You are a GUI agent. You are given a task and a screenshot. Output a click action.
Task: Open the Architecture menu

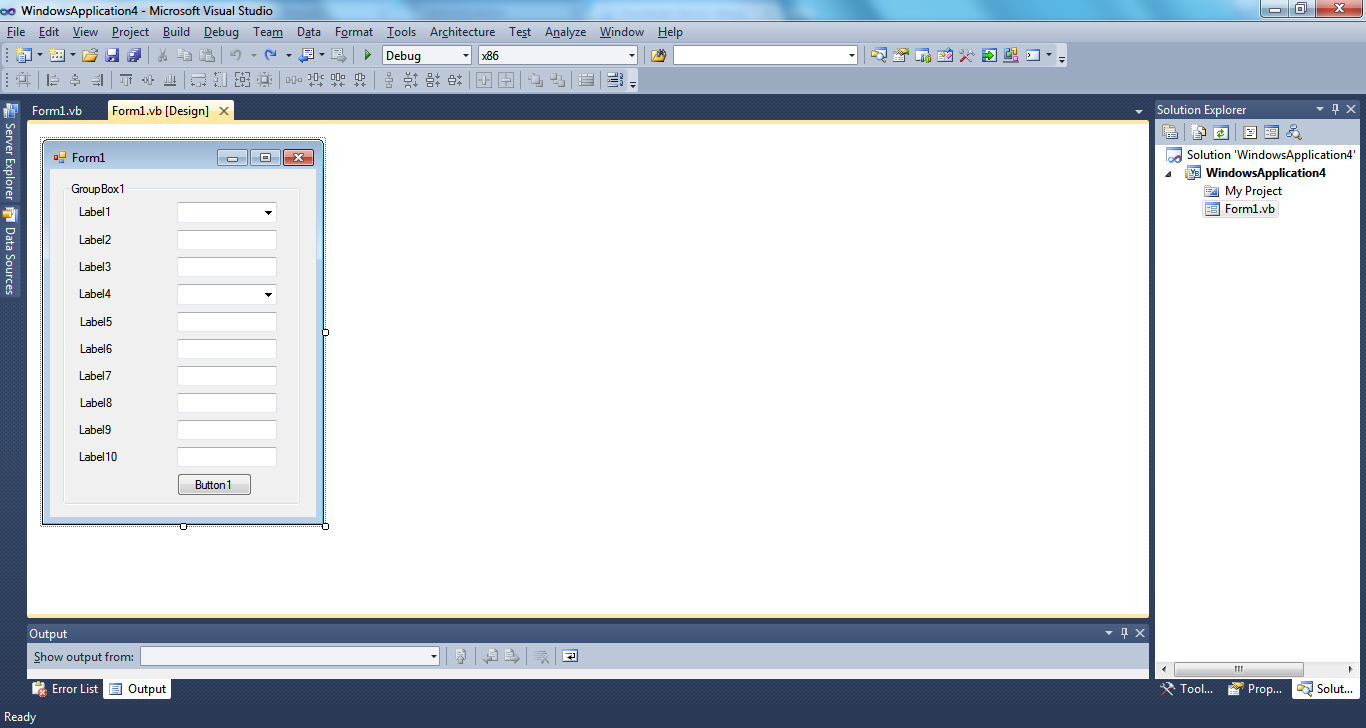tap(461, 31)
